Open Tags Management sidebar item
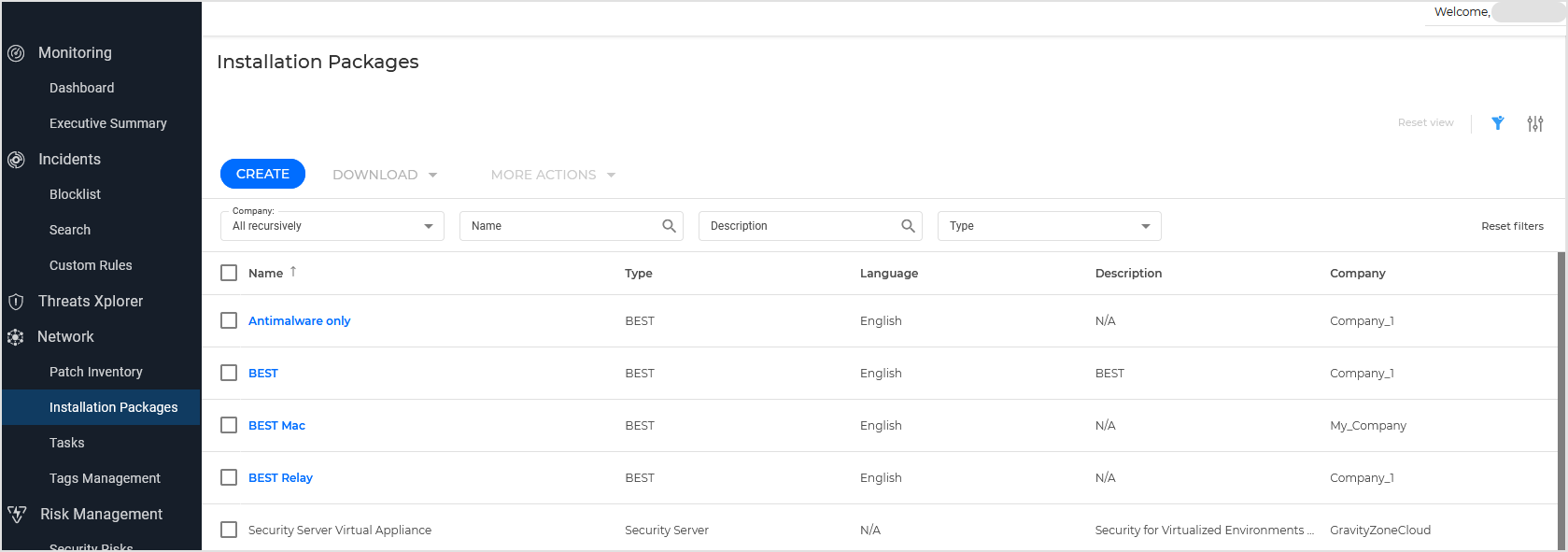The image size is (1568, 552). [x=105, y=478]
